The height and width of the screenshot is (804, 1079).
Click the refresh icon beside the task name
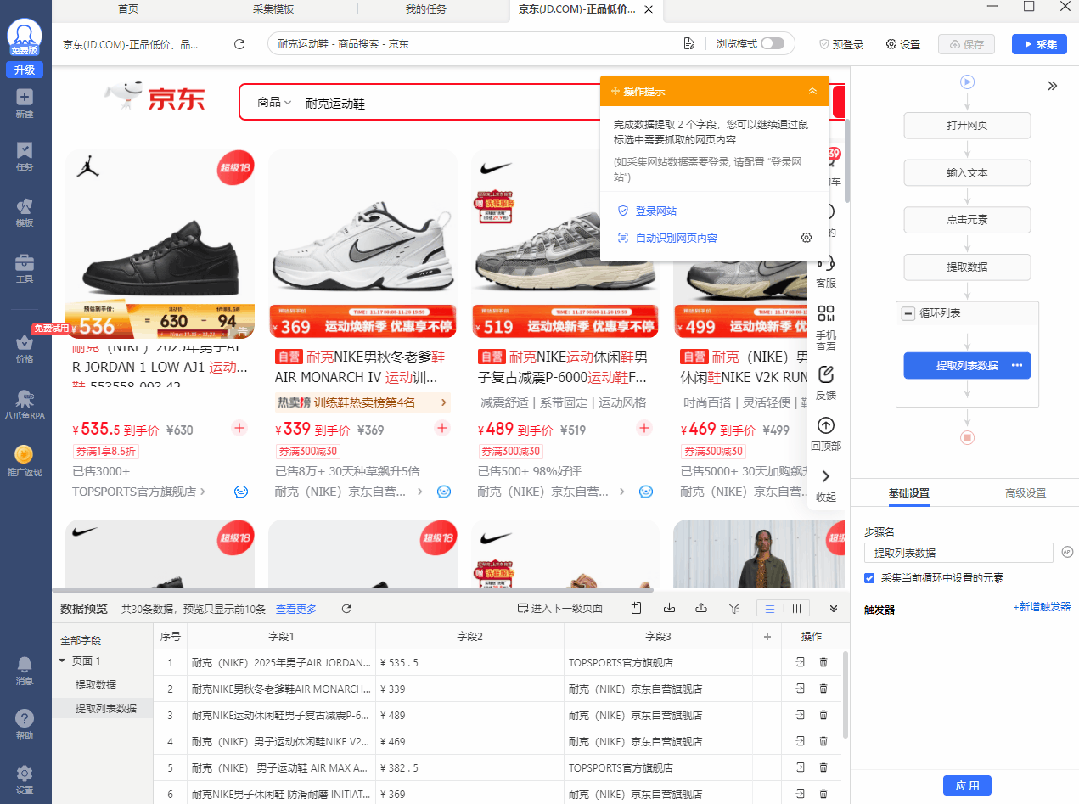(x=239, y=44)
